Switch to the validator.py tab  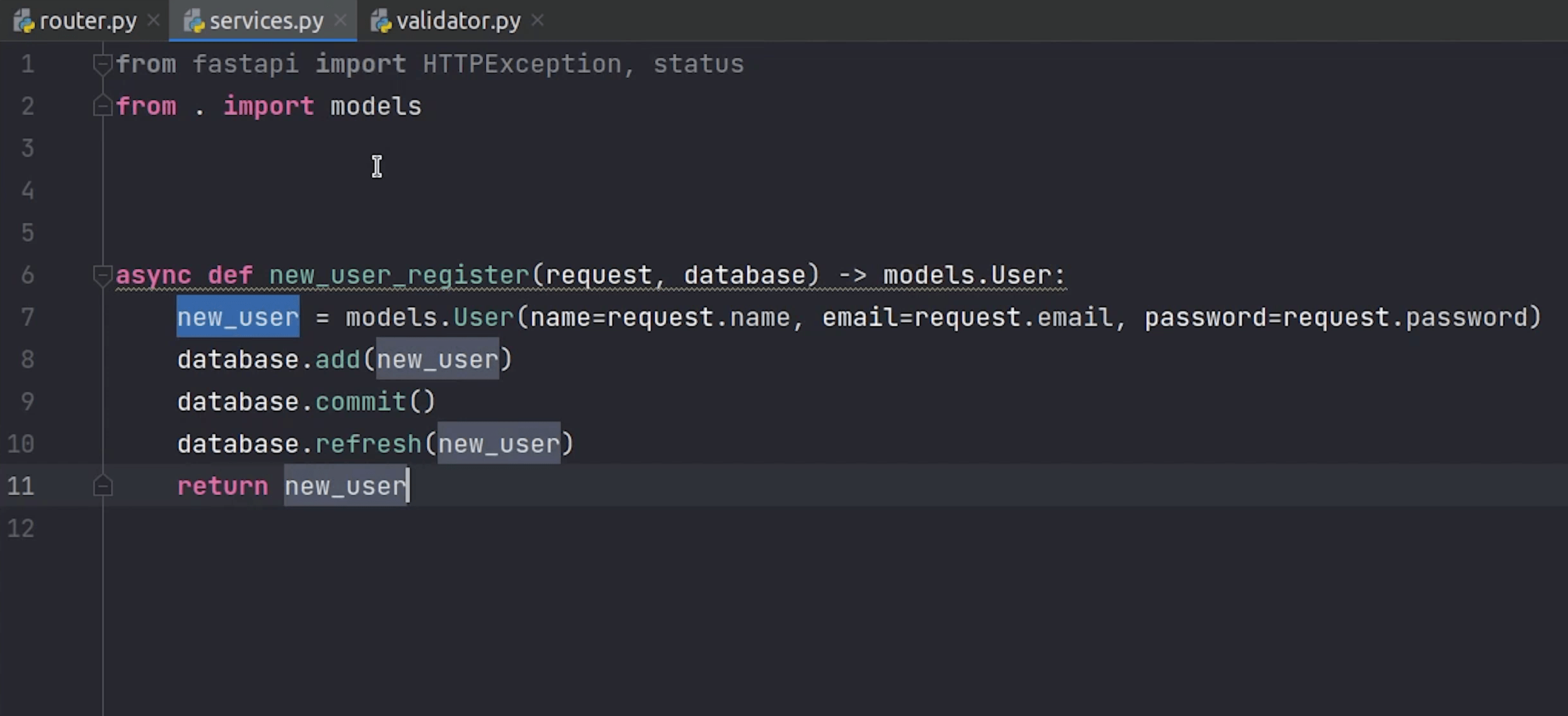point(458,21)
